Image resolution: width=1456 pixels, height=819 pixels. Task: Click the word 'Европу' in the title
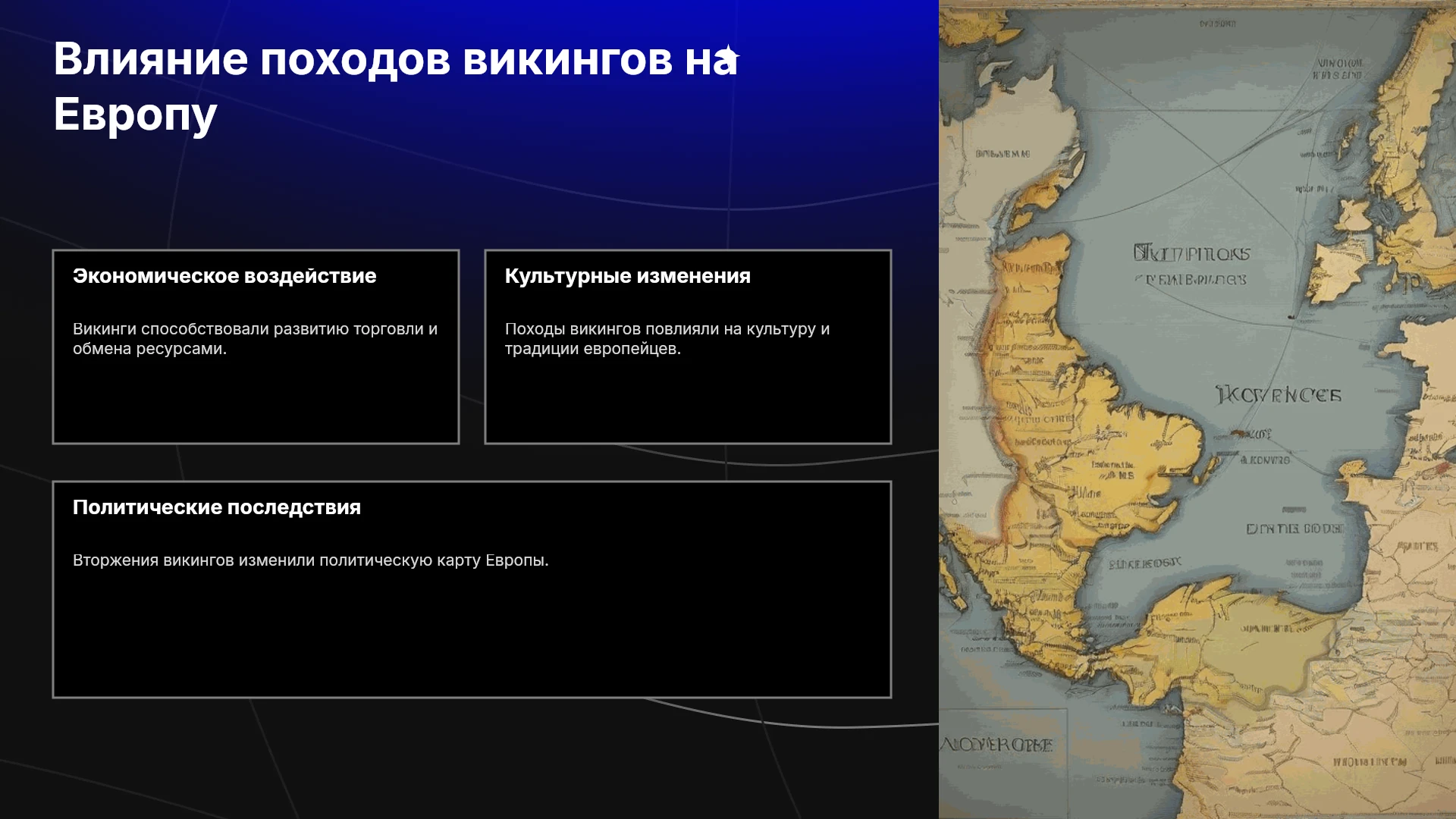point(135,114)
